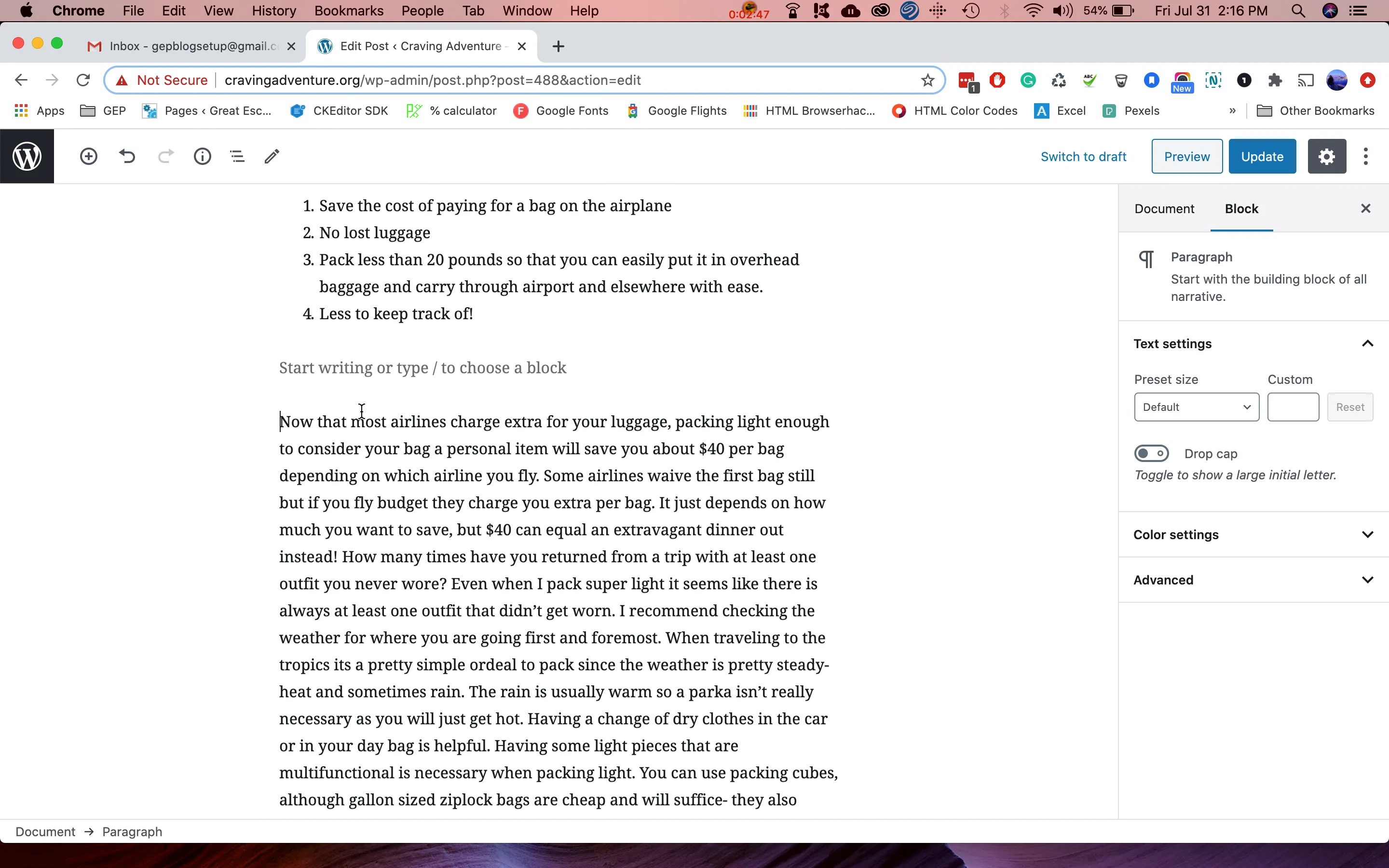Click Document in the footer breadcrumb
1389x868 pixels.
coord(45,832)
